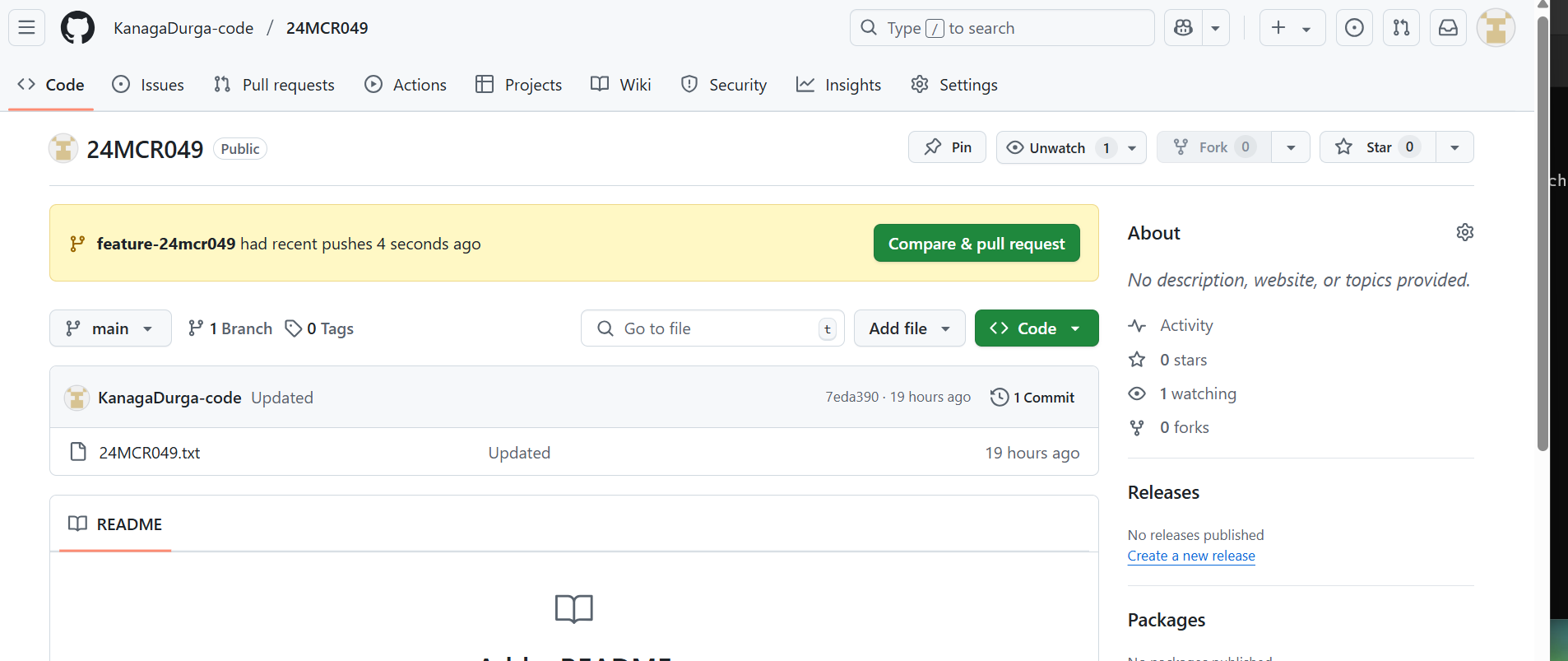
Task: Click the repository owner avatar beside the title
Action: pos(63,148)
